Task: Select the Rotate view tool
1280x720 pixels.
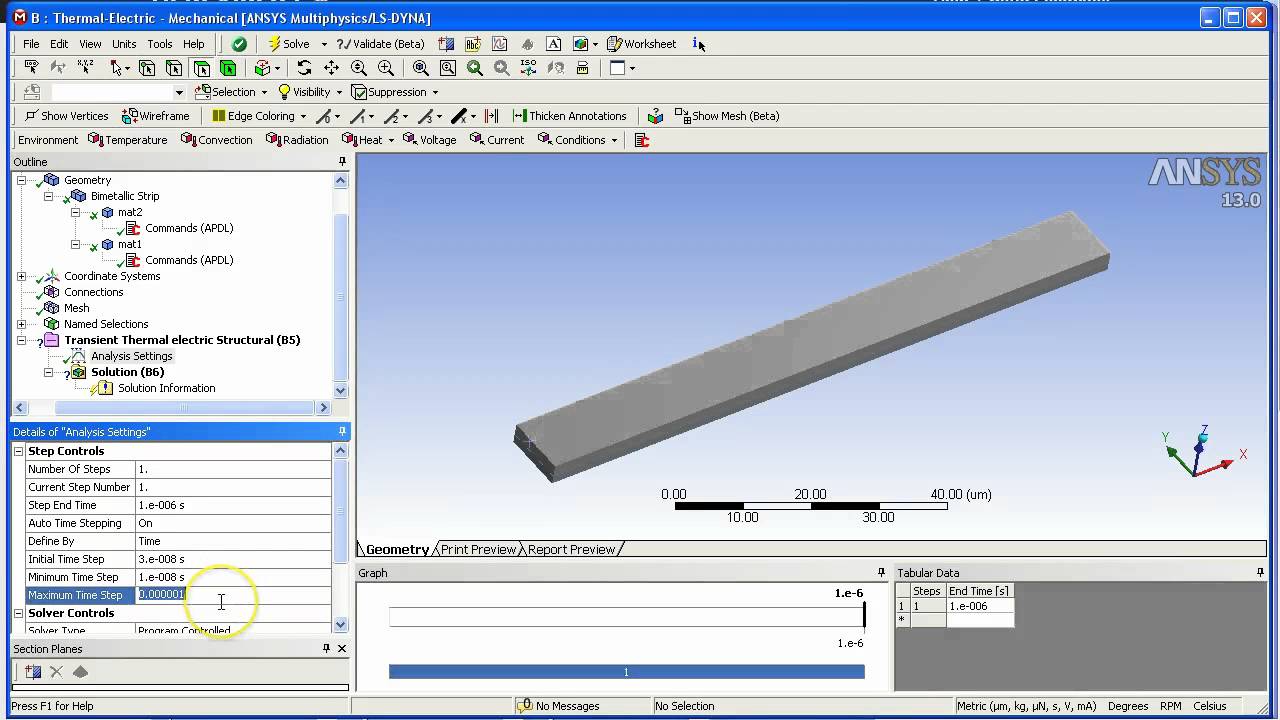Action: coord(304,68)
